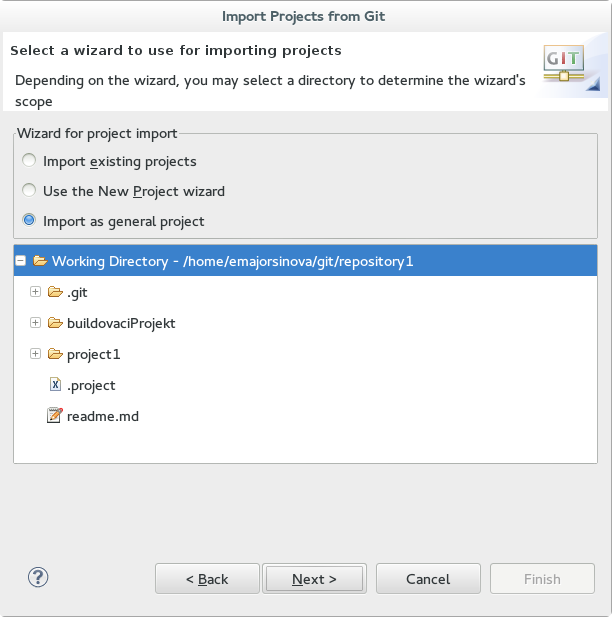Click the buildovaciProjekt folder icon
This screenshot has width=612, height=617.
(55, 323)
